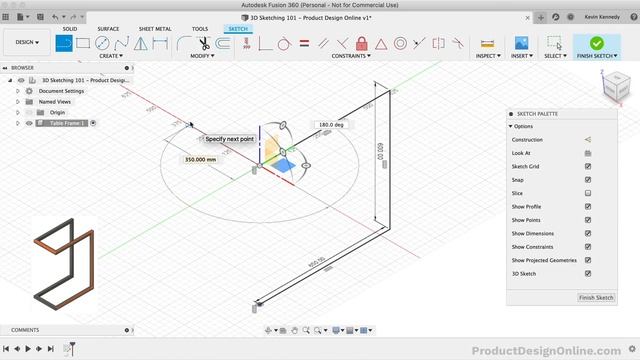Apply the Midpoint triangle constraint
Viewport: 640px width, 360px height.
click(x=381, y=44)
